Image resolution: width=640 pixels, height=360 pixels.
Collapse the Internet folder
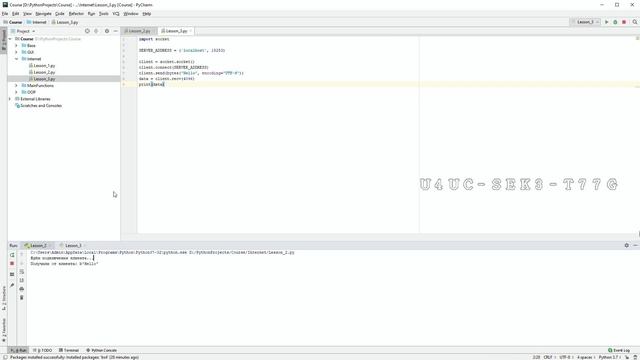coord(16,59)
